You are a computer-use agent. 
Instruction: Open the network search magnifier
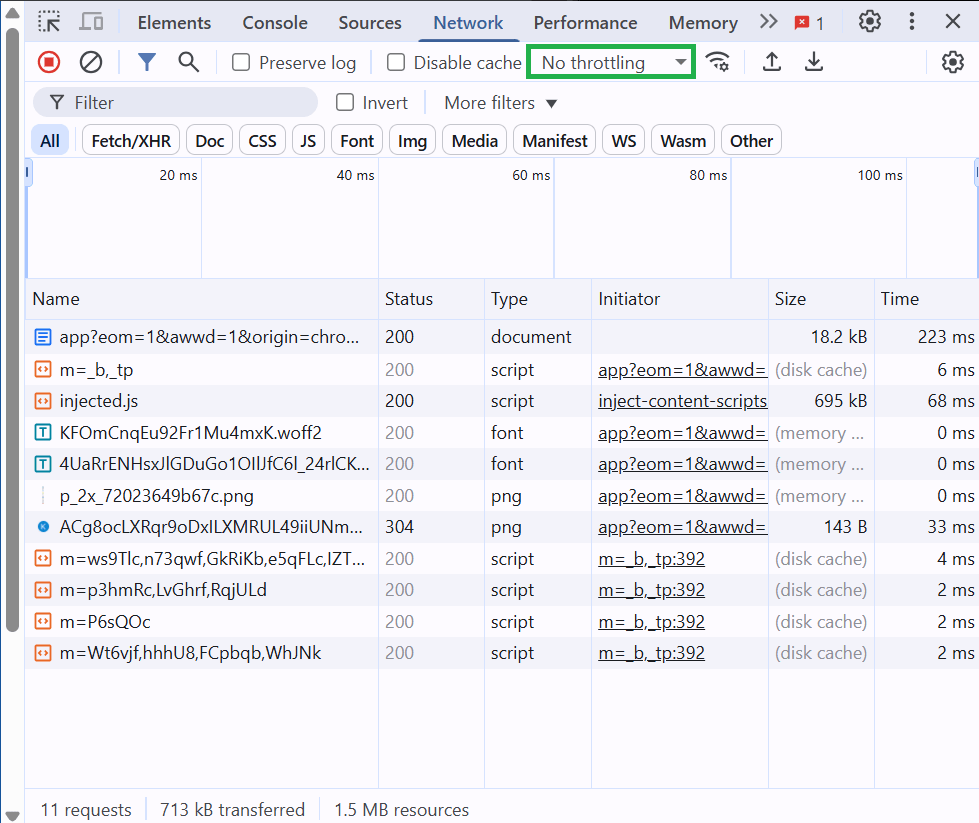coord(189,62)
